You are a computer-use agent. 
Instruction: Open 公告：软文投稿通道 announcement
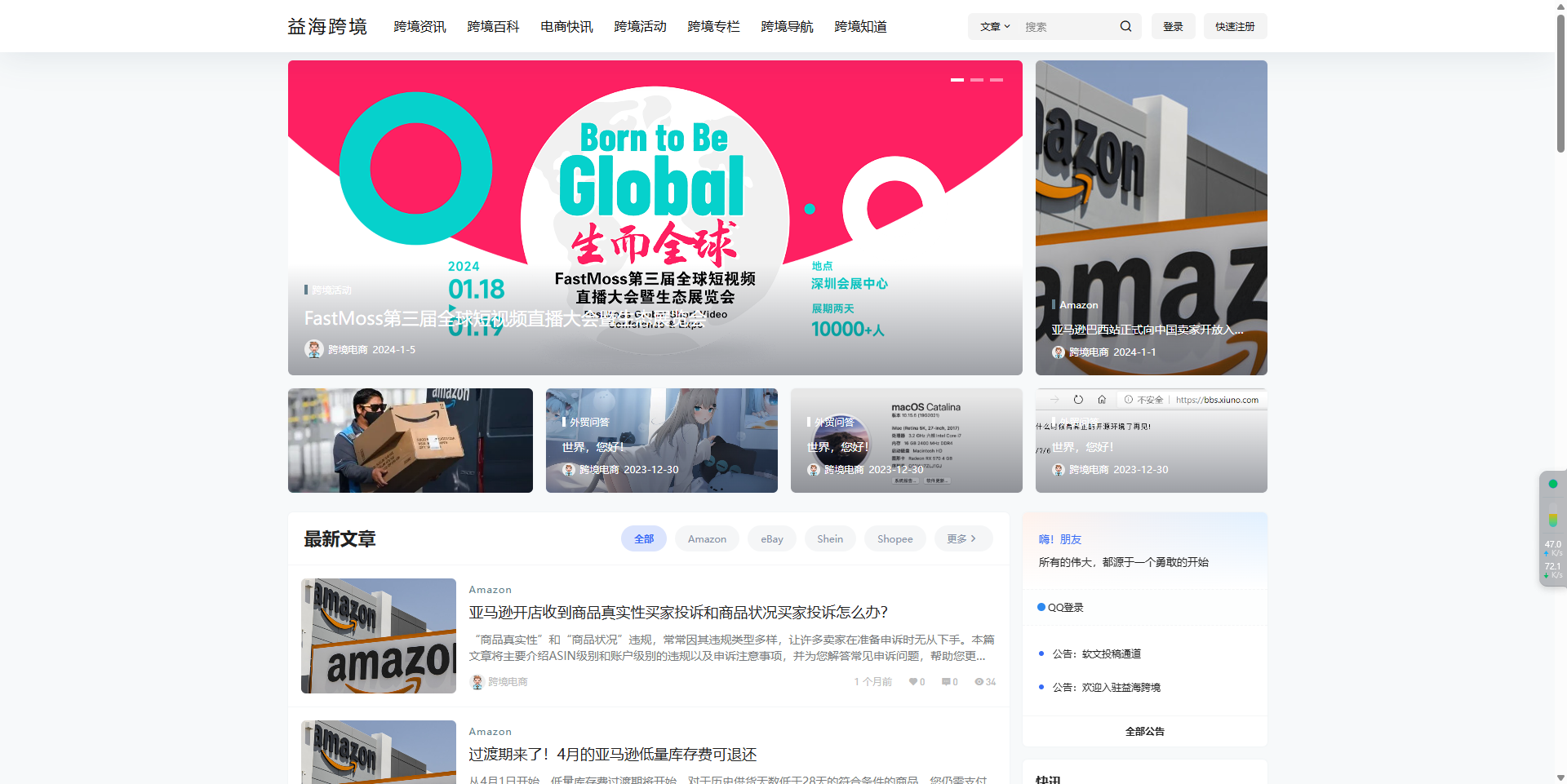[x=1096, y=654]
